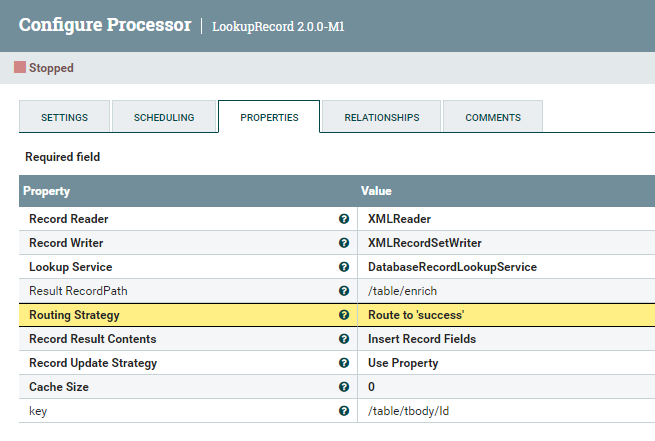Select the Insert Record Fields value

tap(422, 339)
